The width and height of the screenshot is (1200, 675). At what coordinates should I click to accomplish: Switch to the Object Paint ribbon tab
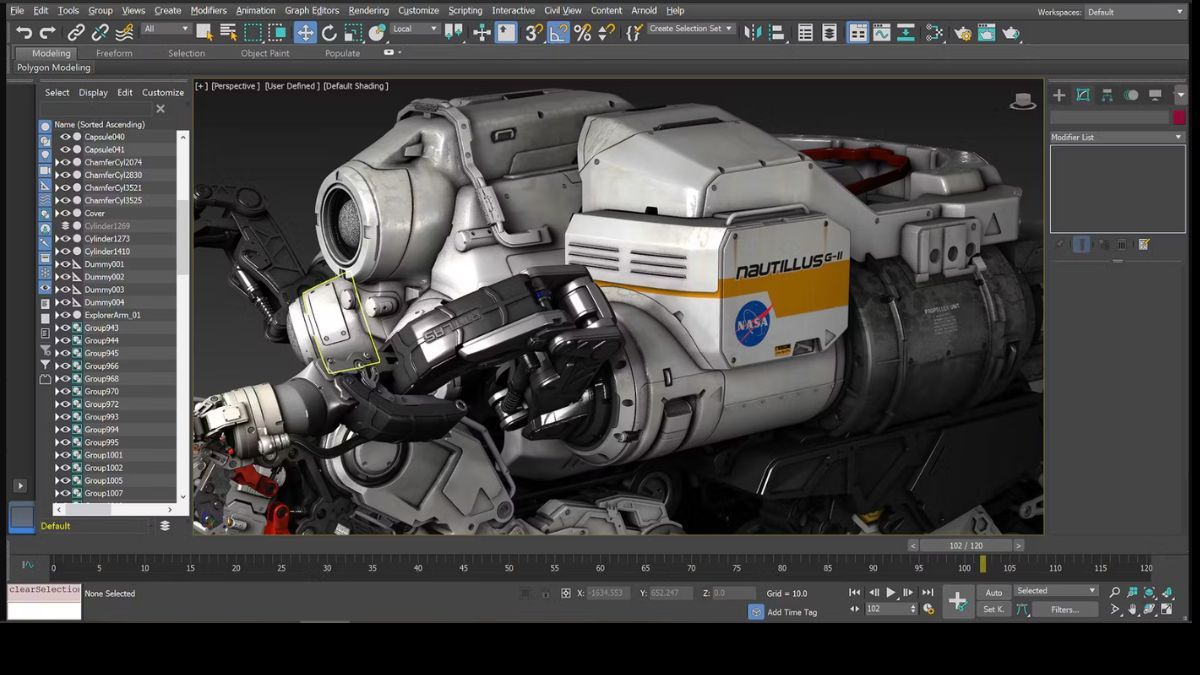[x=265, y=54]
